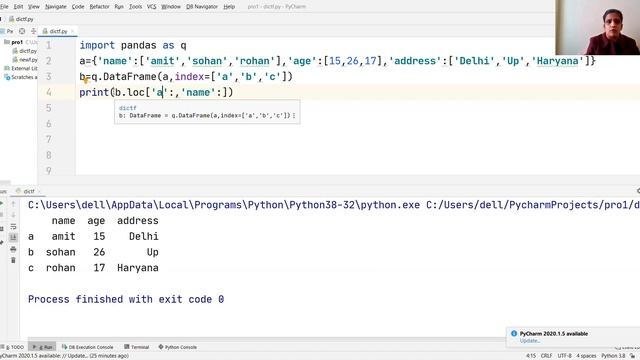Change the CRLF line separator
Image resolution: width=640 pixels, height=360 pixels.
(547, 356)
